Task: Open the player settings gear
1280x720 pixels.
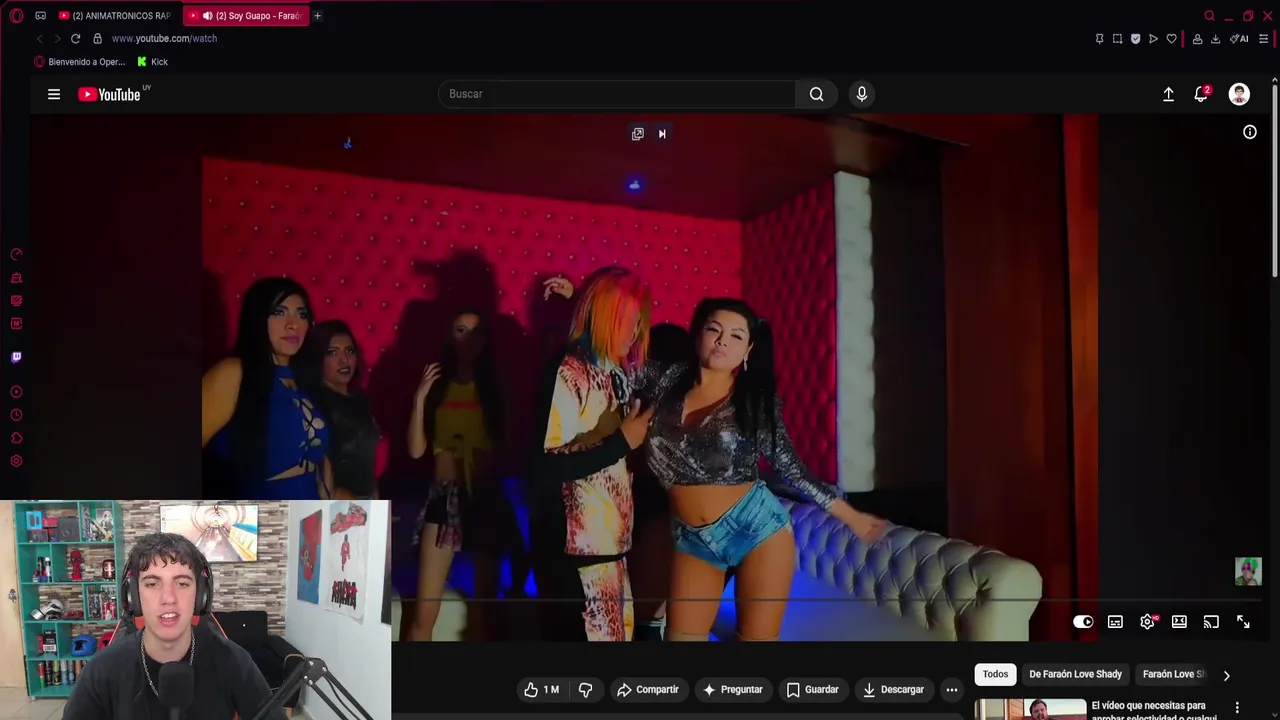Action: point(1147,622)
